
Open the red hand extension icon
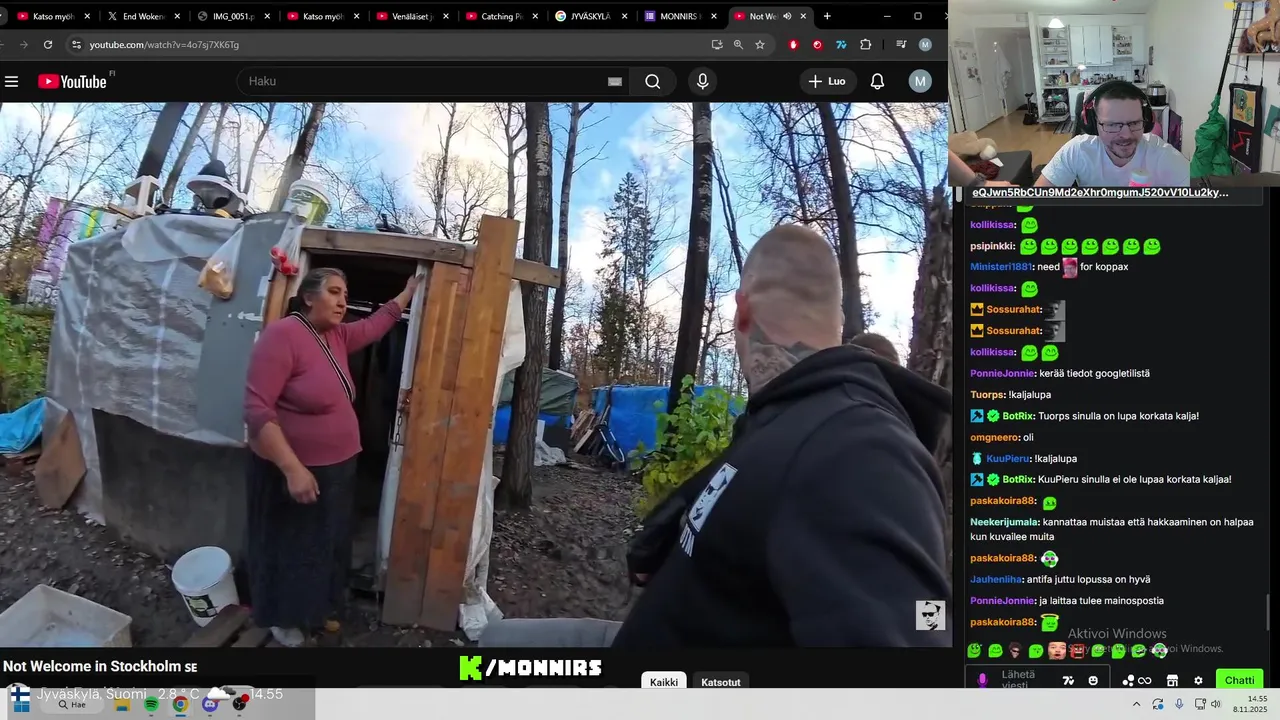(x=794, y=44)
